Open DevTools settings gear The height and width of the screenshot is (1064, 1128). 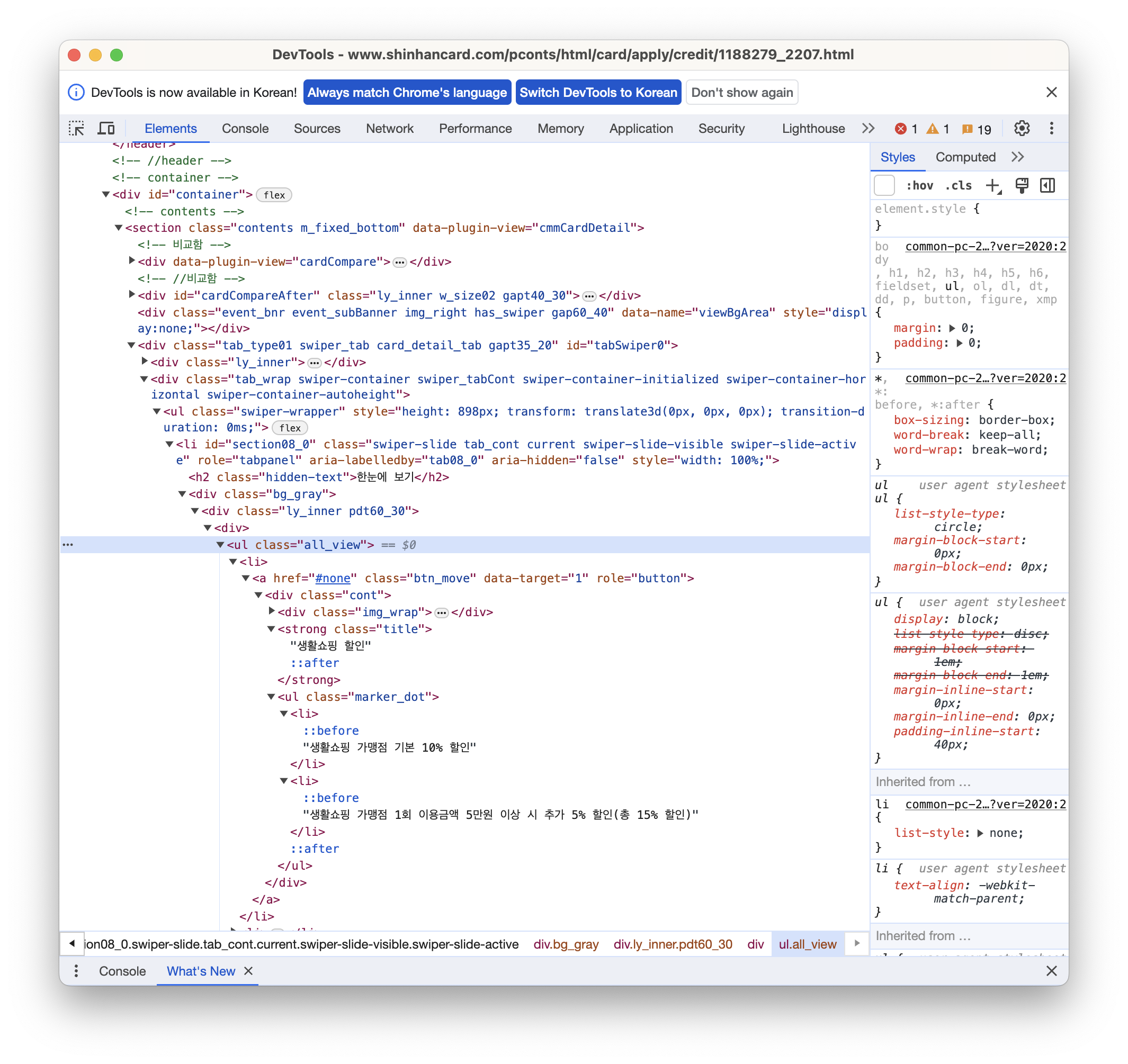[1022, 129]
